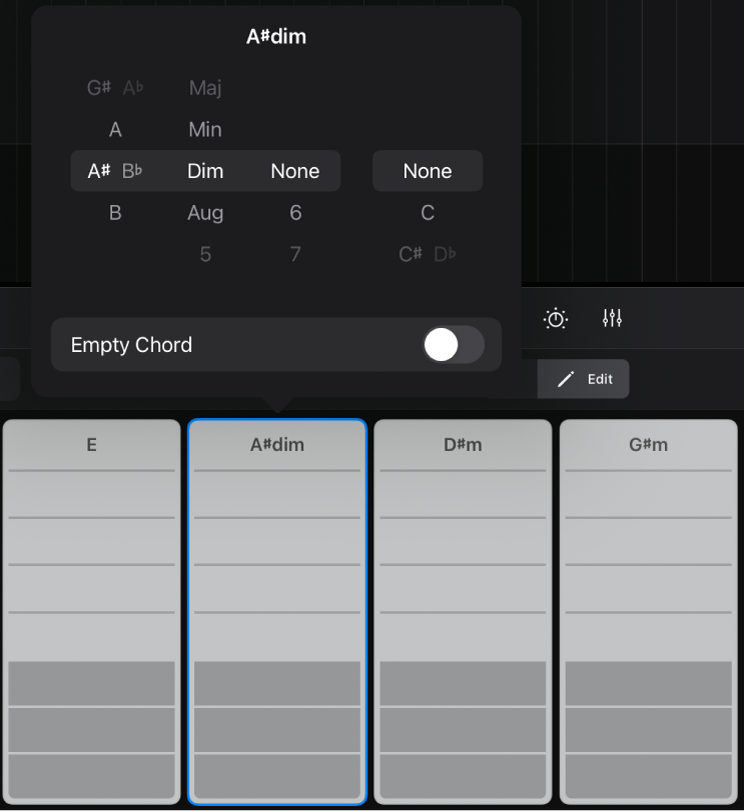Select the D#m chord strip
The height and width of the screenshot is (812, 746).
(x=463, y=612)
